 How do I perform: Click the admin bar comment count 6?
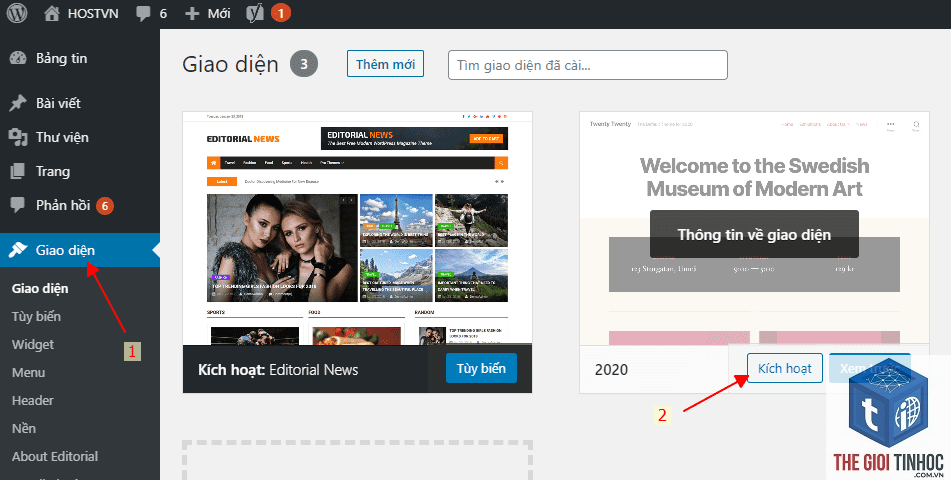[163, 13]
